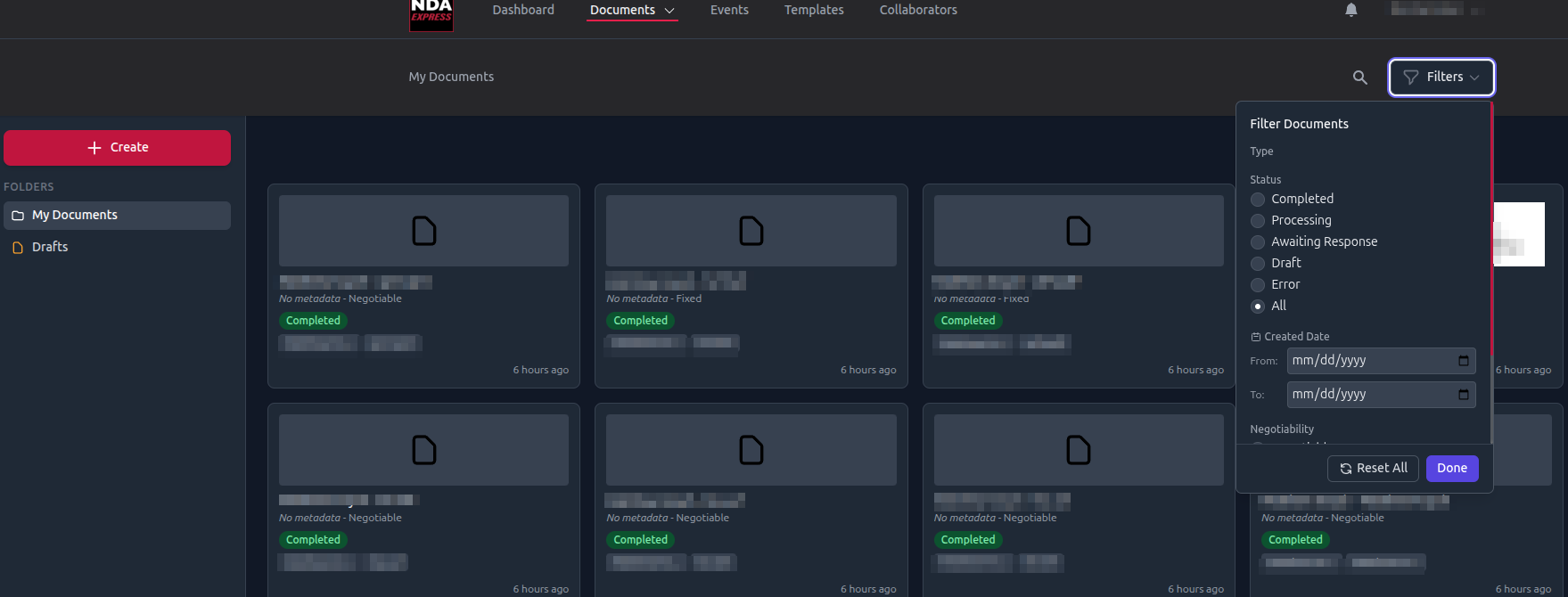Click document icon on top-middle card
This screenshot has width=1568, height=597.
[x=751, y=231]
